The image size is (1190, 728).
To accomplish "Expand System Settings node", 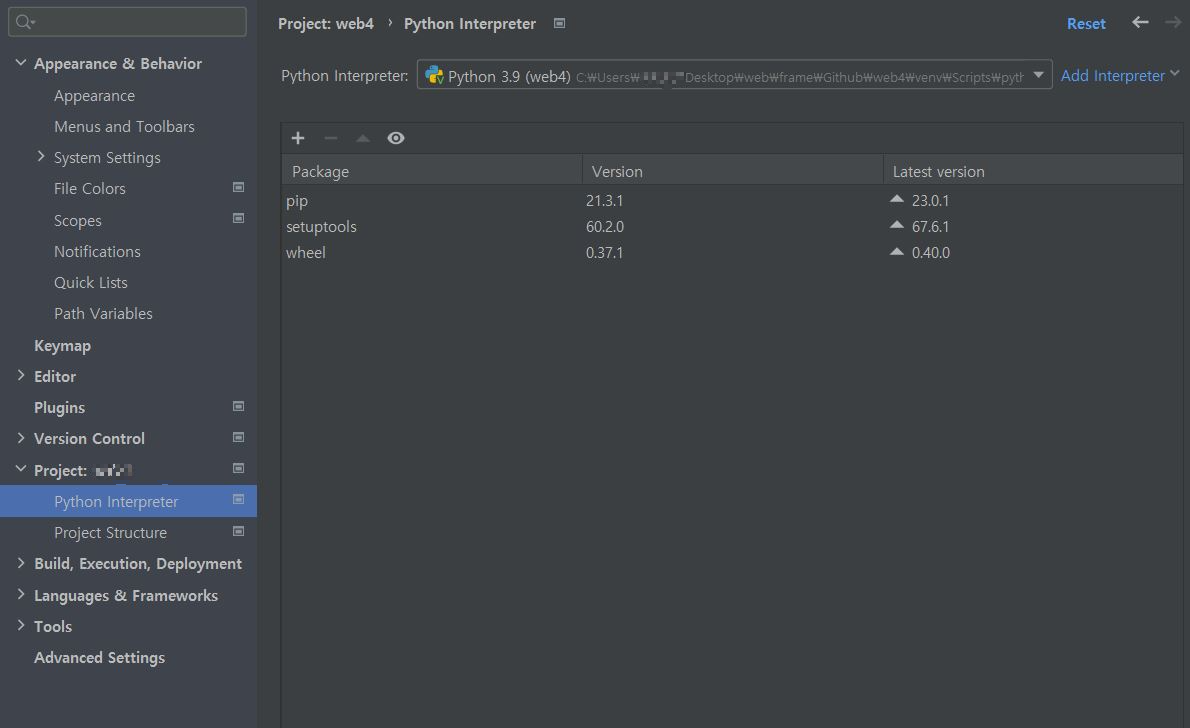I will pos(41,156).
